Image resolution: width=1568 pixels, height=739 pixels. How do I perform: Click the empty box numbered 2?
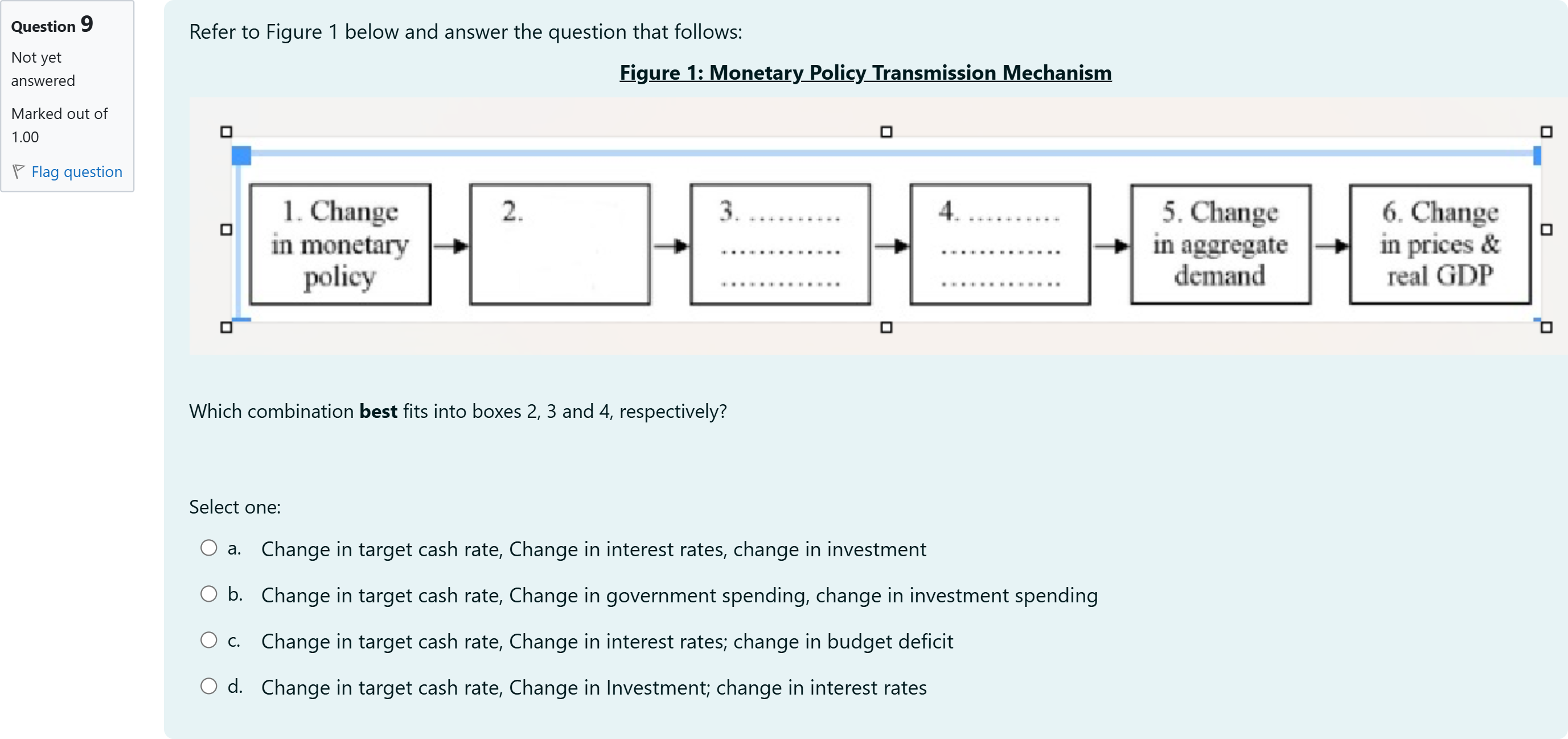click(x=560, y=244)
